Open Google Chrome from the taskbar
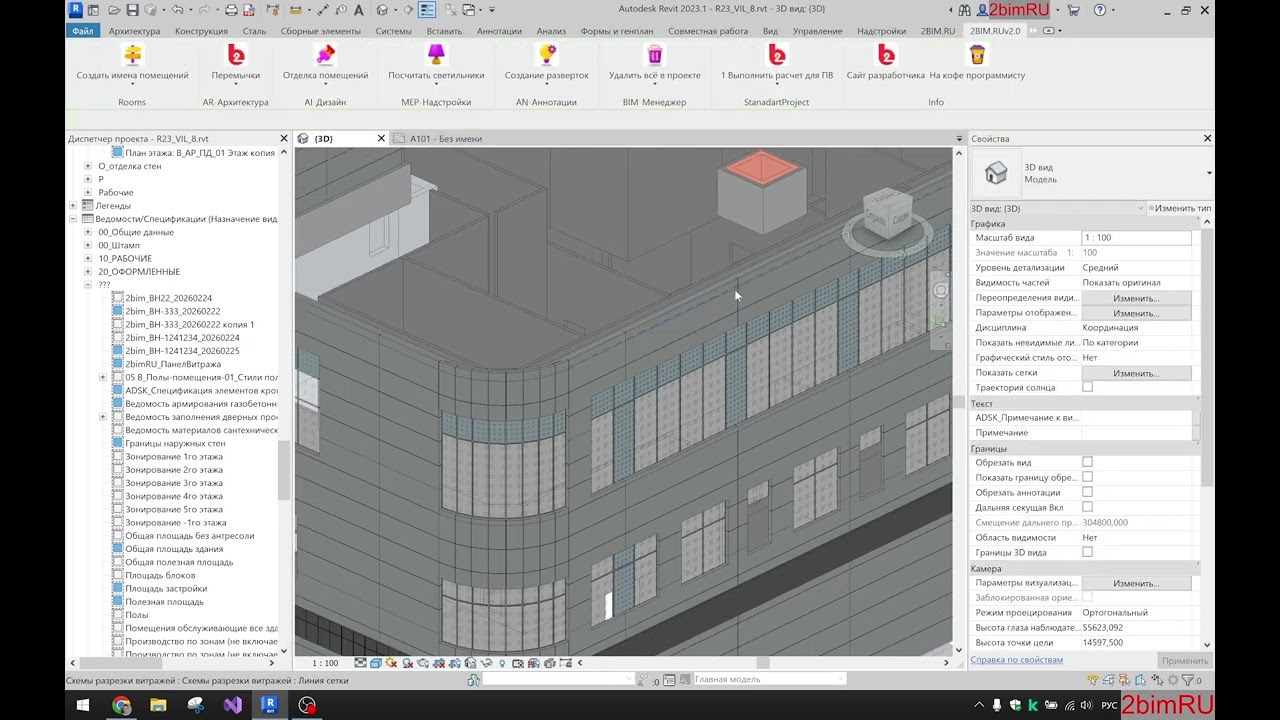Viewport: 1280px width, 720px height. tap(121, 705)
